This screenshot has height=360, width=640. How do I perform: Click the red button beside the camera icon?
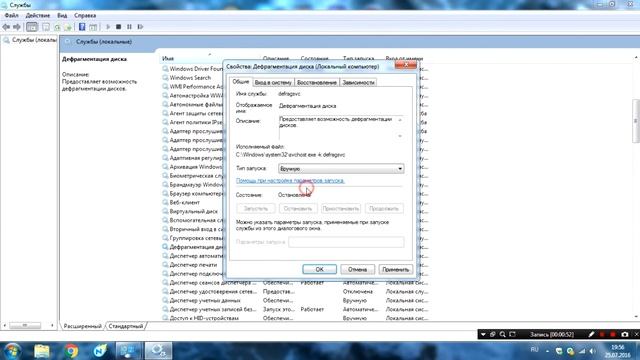coord(613,334)
